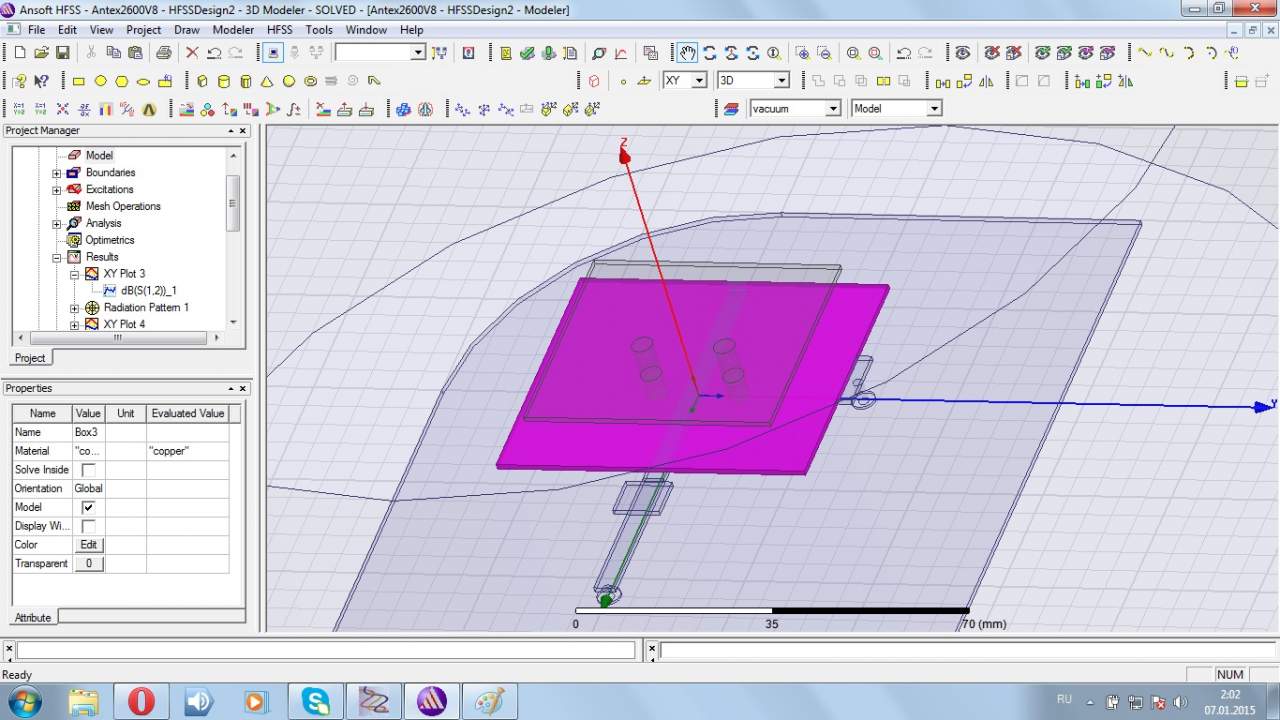Select the Pan hand tool
1280x720 pixels.
click(x=687, y=53)
